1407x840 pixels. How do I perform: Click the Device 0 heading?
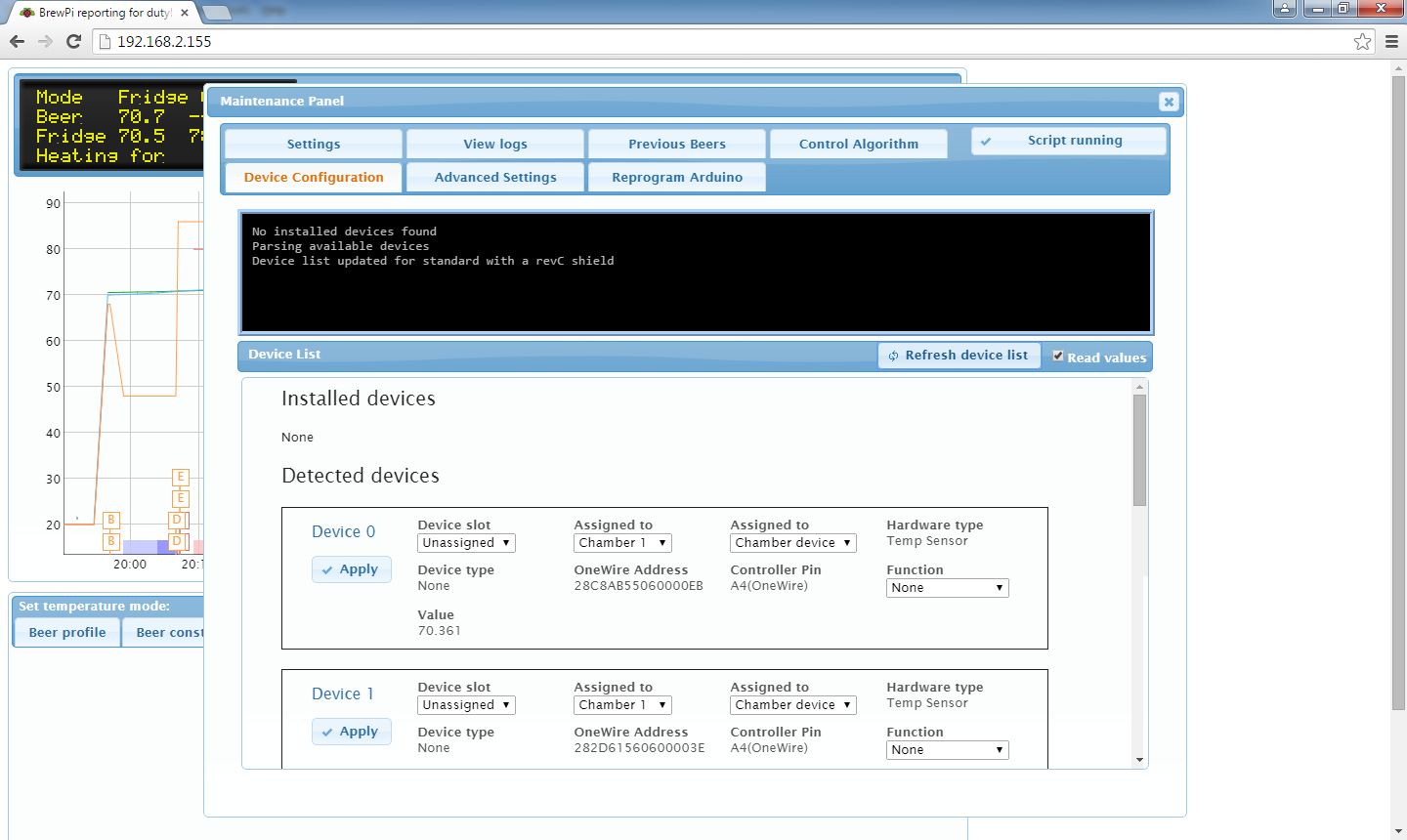(343, 531)
